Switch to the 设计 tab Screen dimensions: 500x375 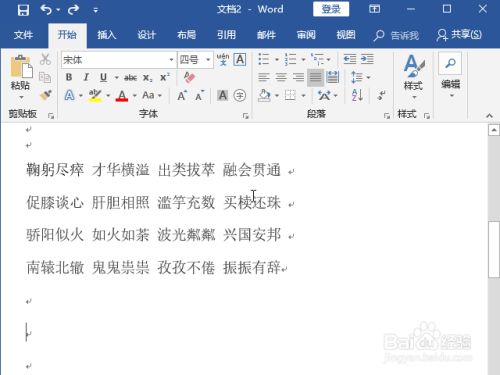pos(147,35)
